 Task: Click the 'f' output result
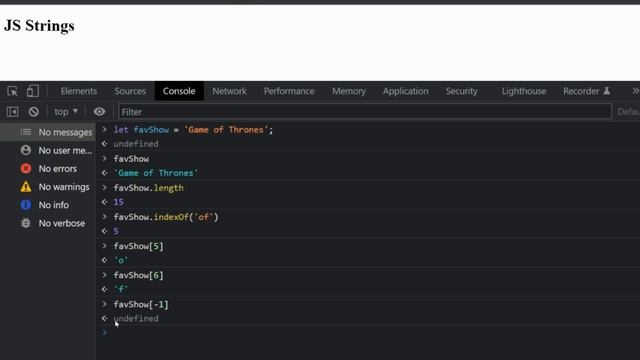121,289
